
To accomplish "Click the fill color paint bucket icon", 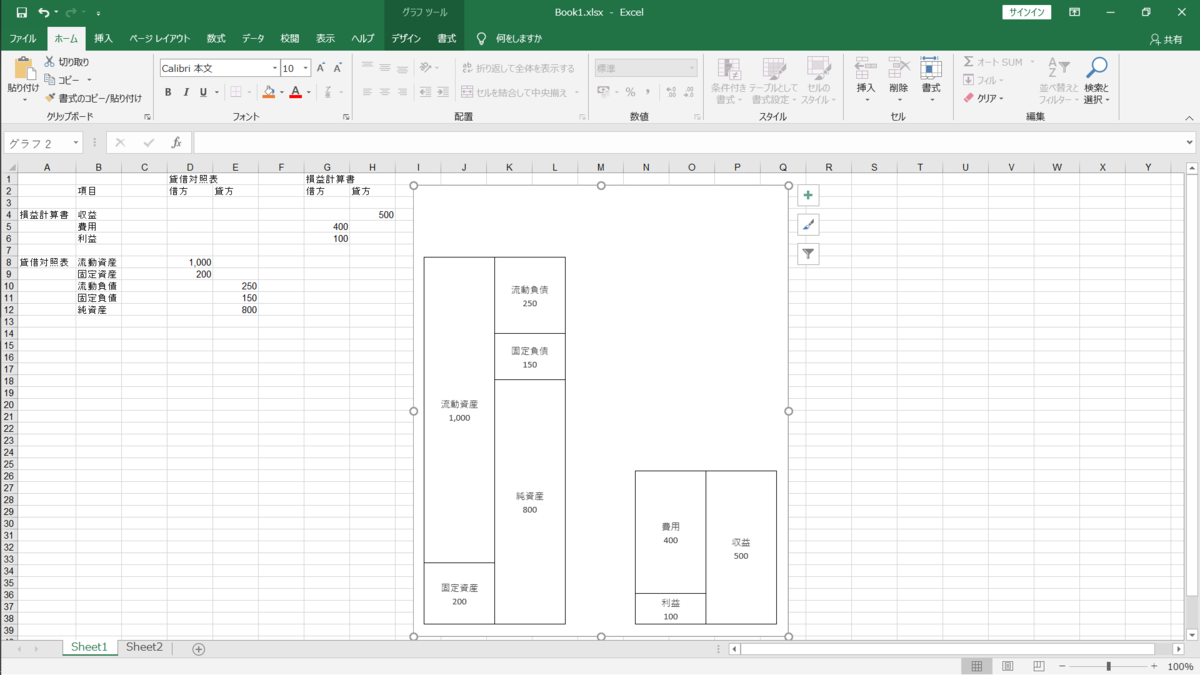I will tap(268, 92).
